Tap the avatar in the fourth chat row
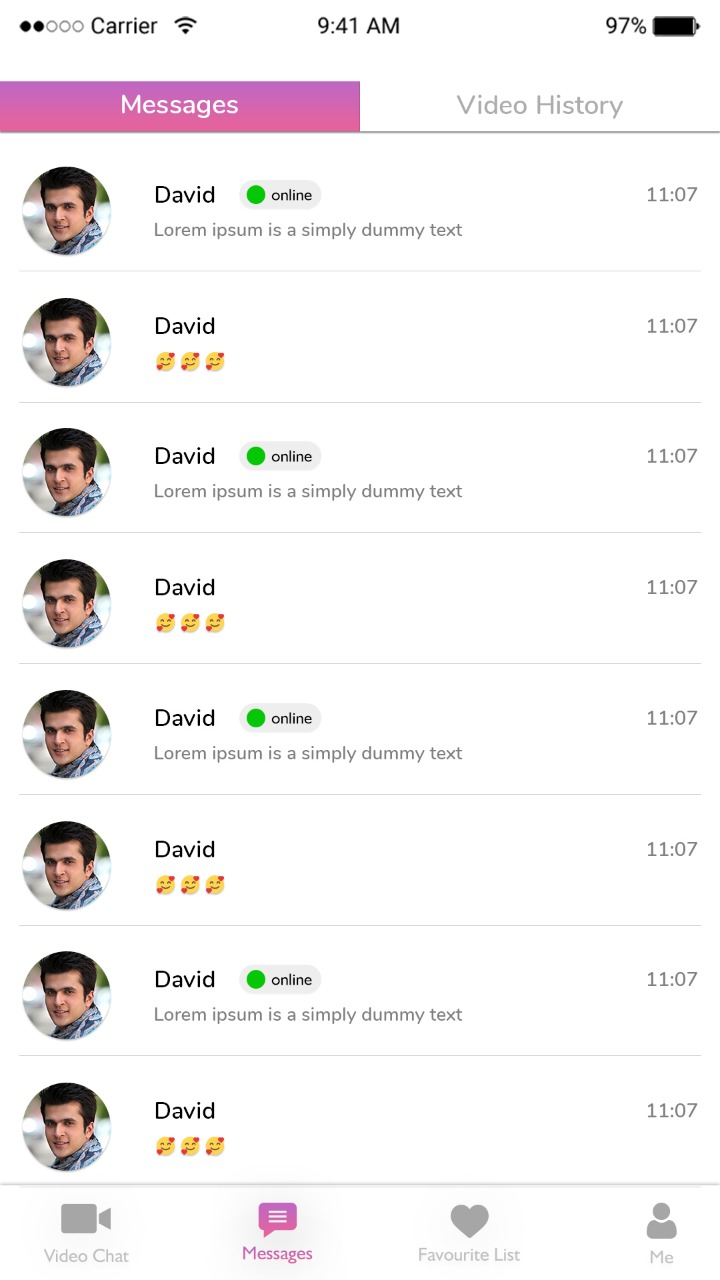The width and height of the screenshot is (720, 1280). coord(67,603)
